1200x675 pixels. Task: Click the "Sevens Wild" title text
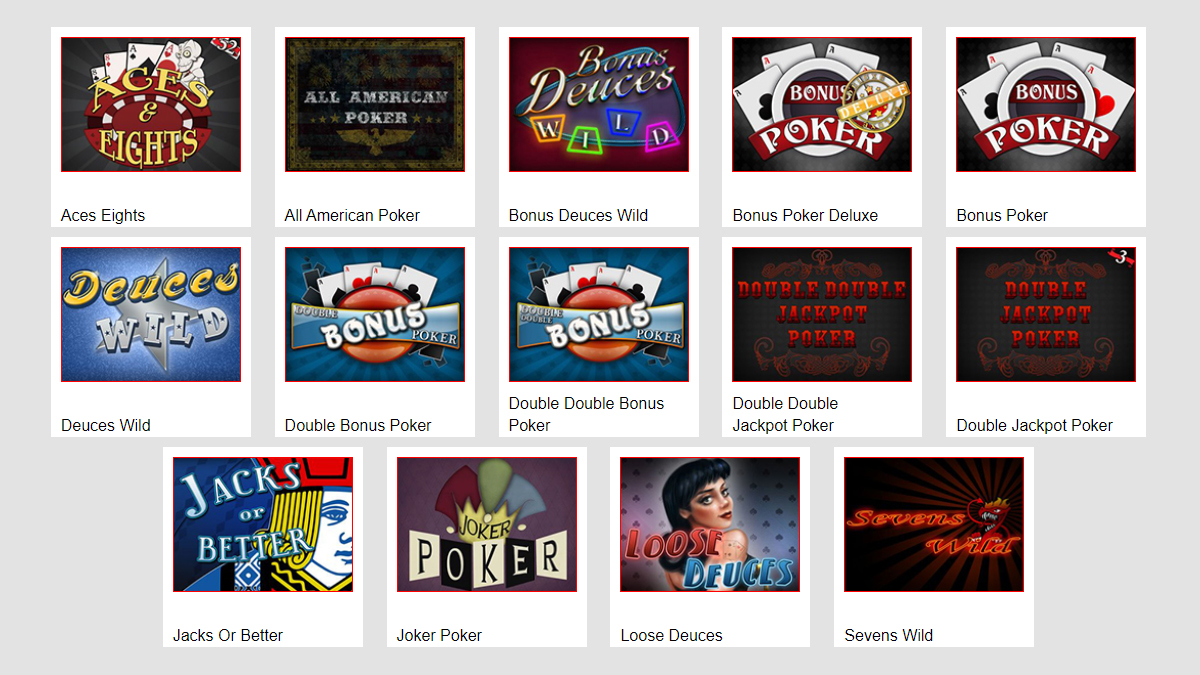(x=889, y=635)
